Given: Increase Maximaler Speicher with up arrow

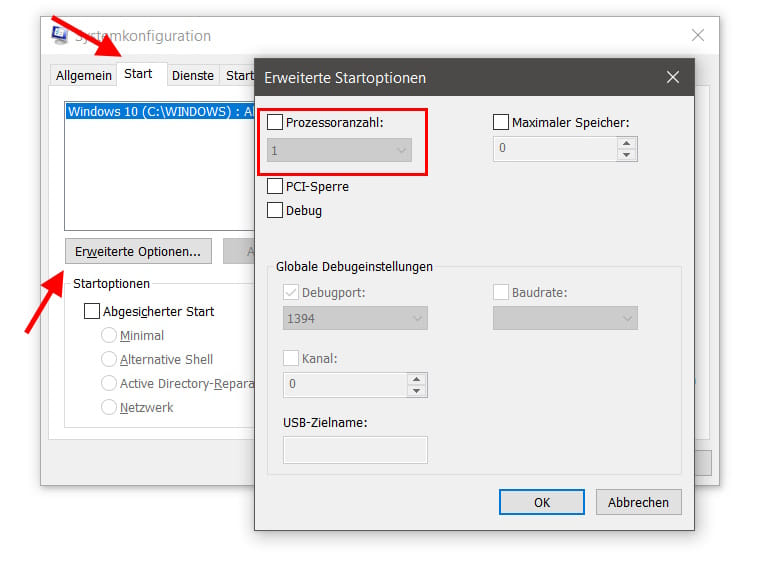Looking at the screenshot, I should 627,143.
